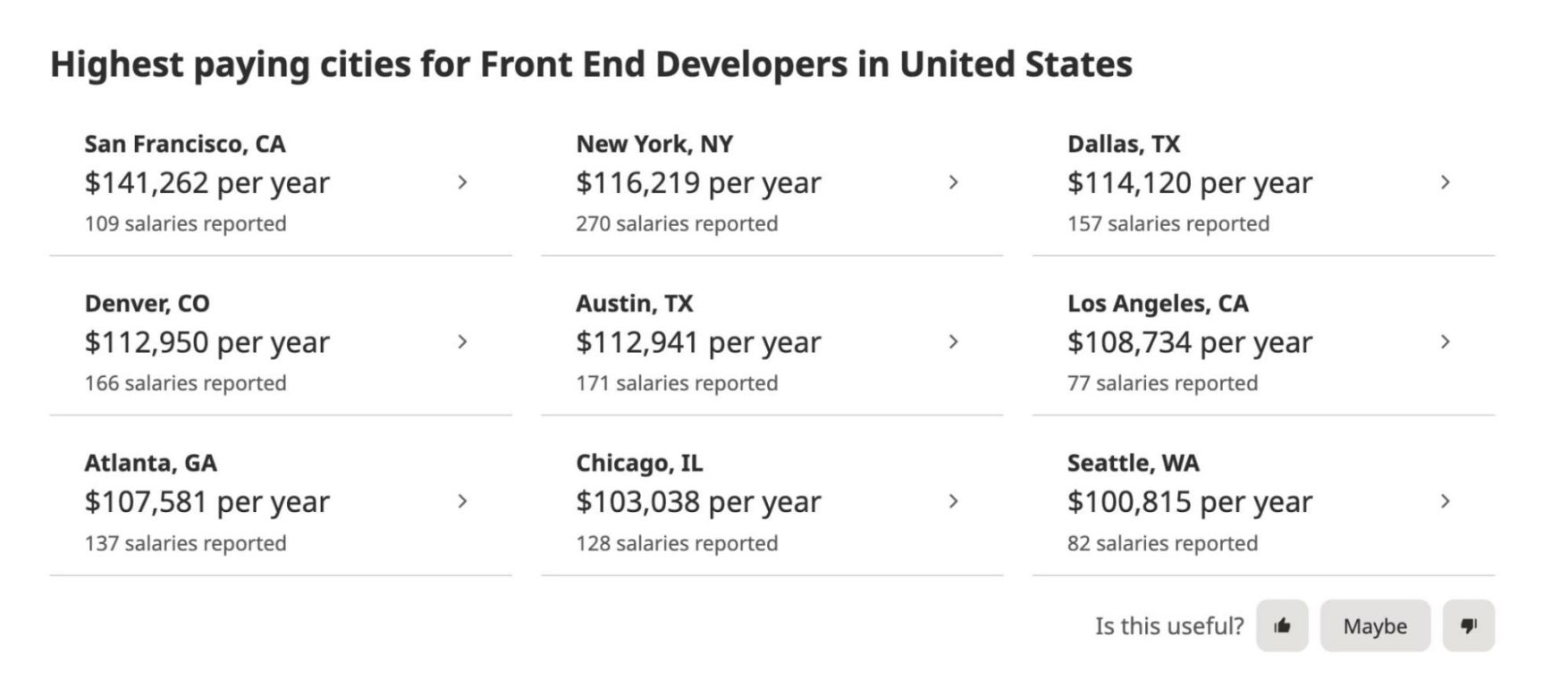
Task: Open Chicago, IL city details
Action: point(955,501)
